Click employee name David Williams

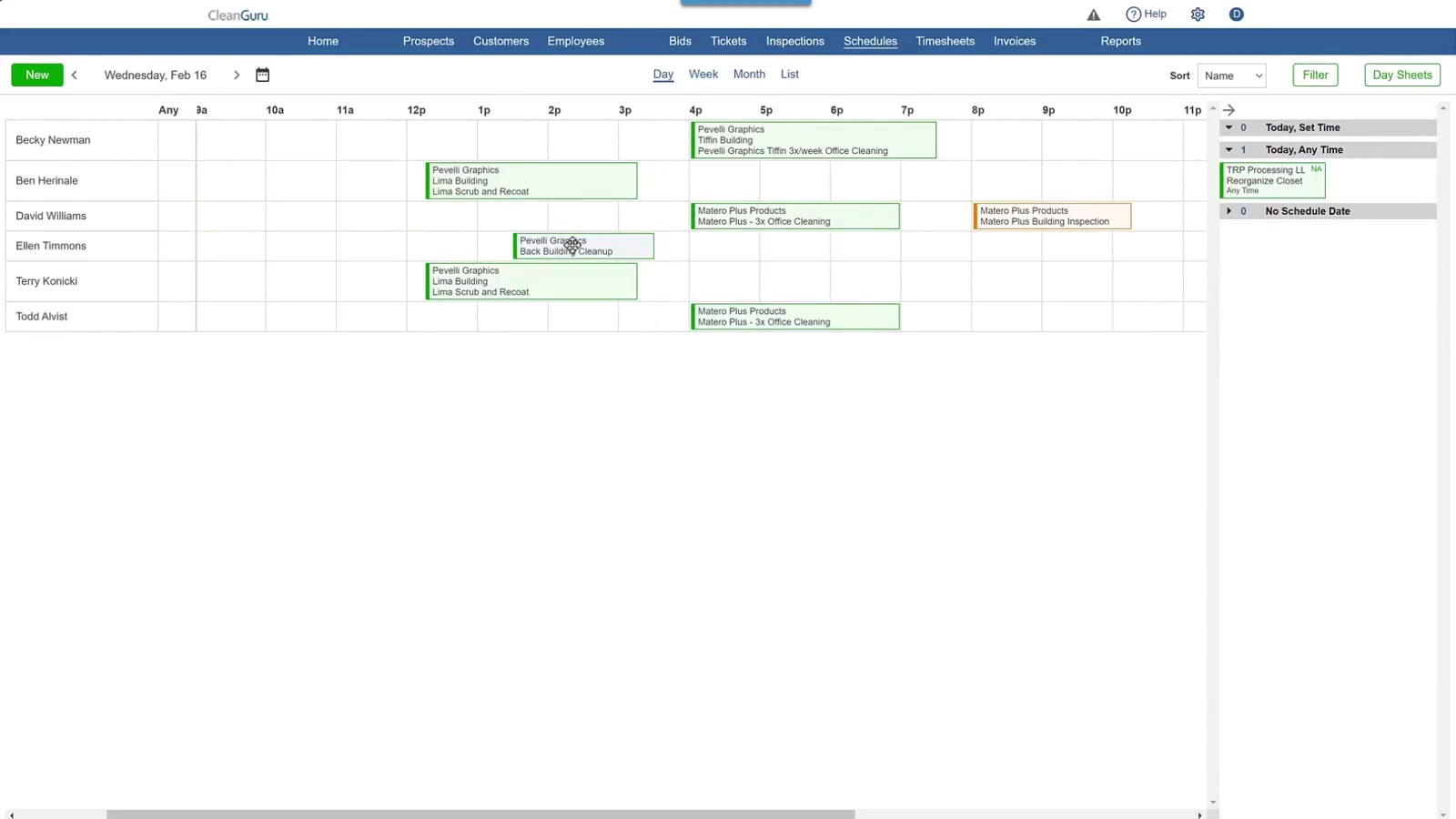coord(51,216)
